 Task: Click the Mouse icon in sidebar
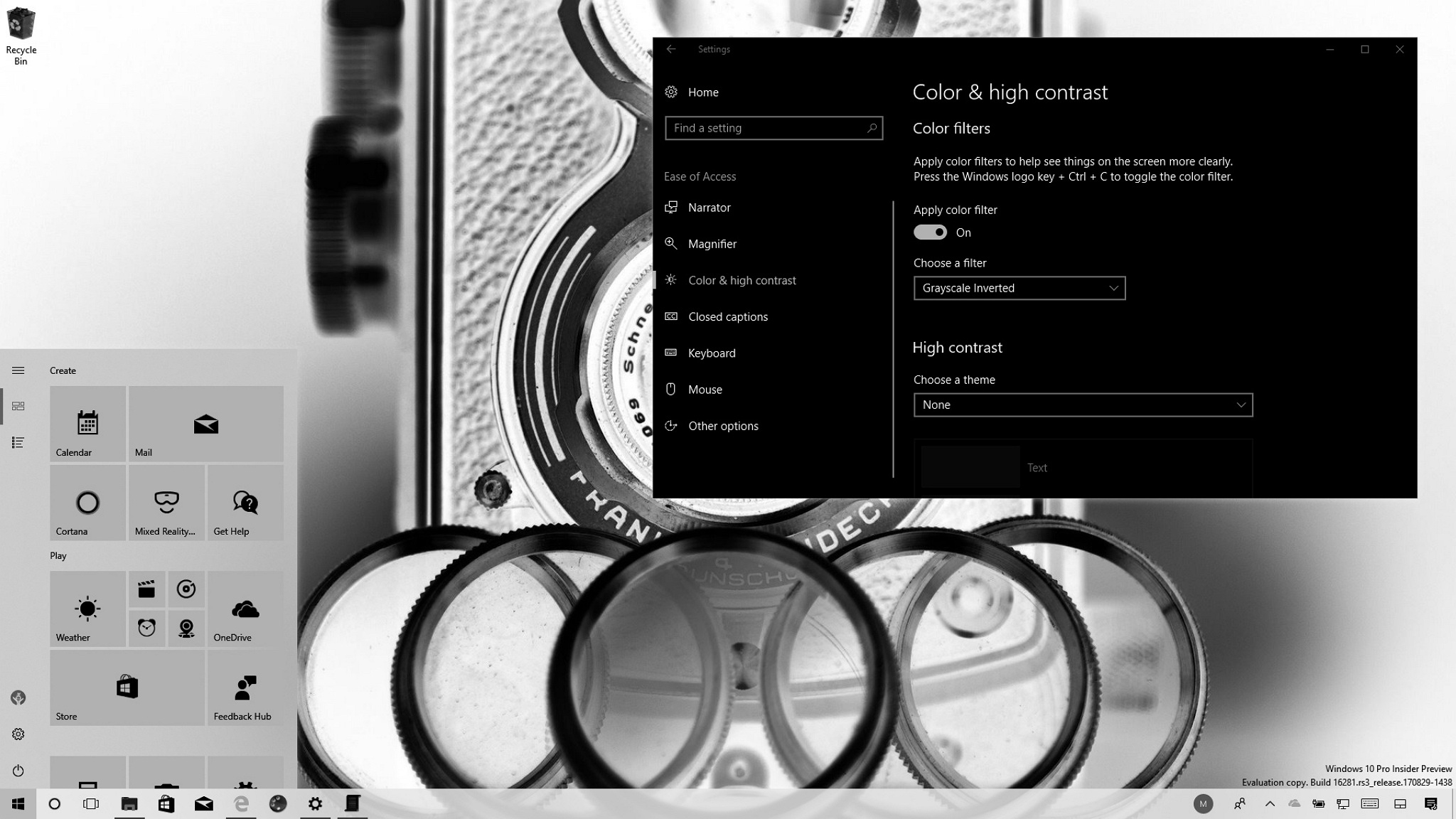(x=672, y=389)
